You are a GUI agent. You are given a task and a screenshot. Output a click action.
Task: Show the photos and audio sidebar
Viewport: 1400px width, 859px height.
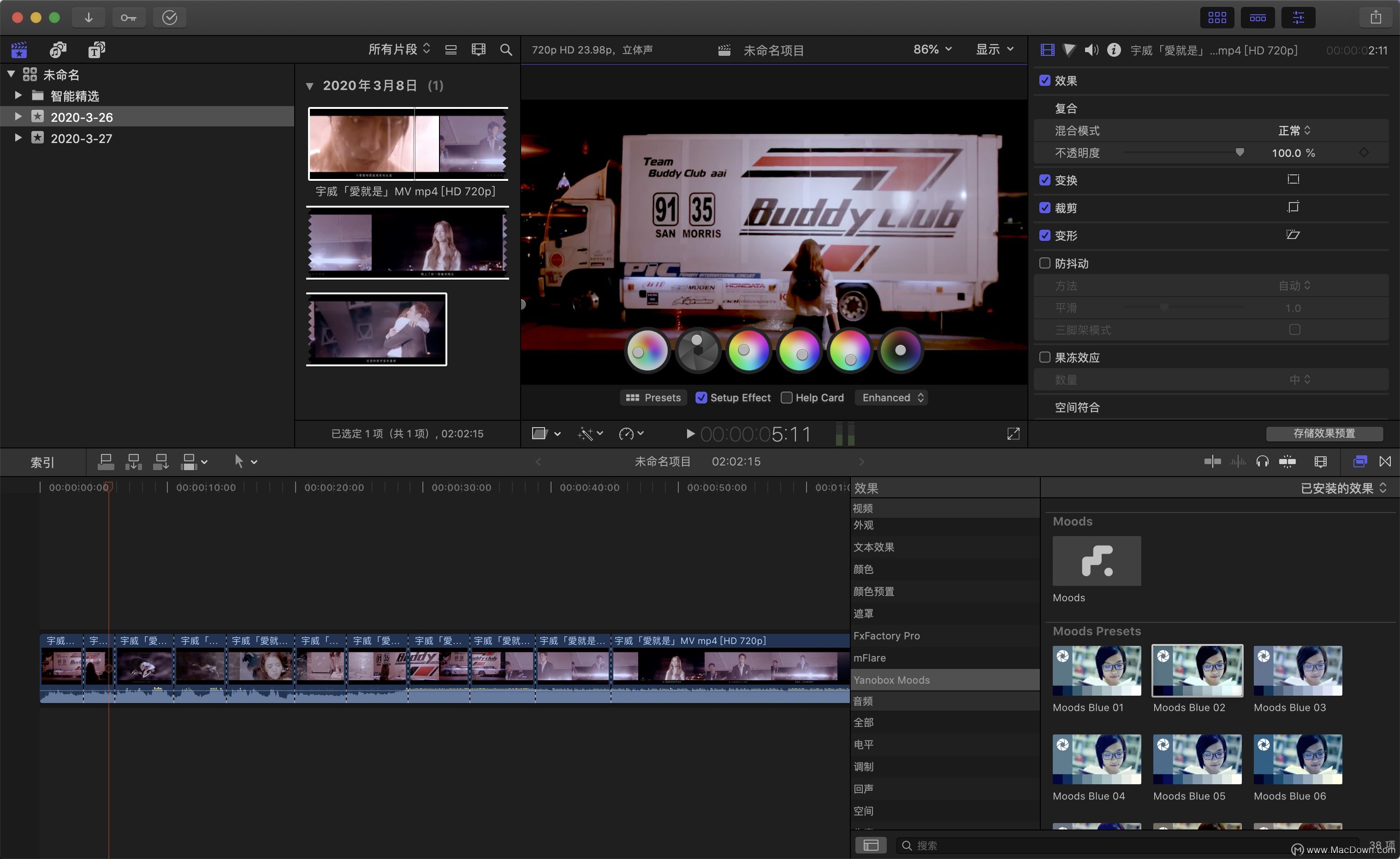[58, 50]
